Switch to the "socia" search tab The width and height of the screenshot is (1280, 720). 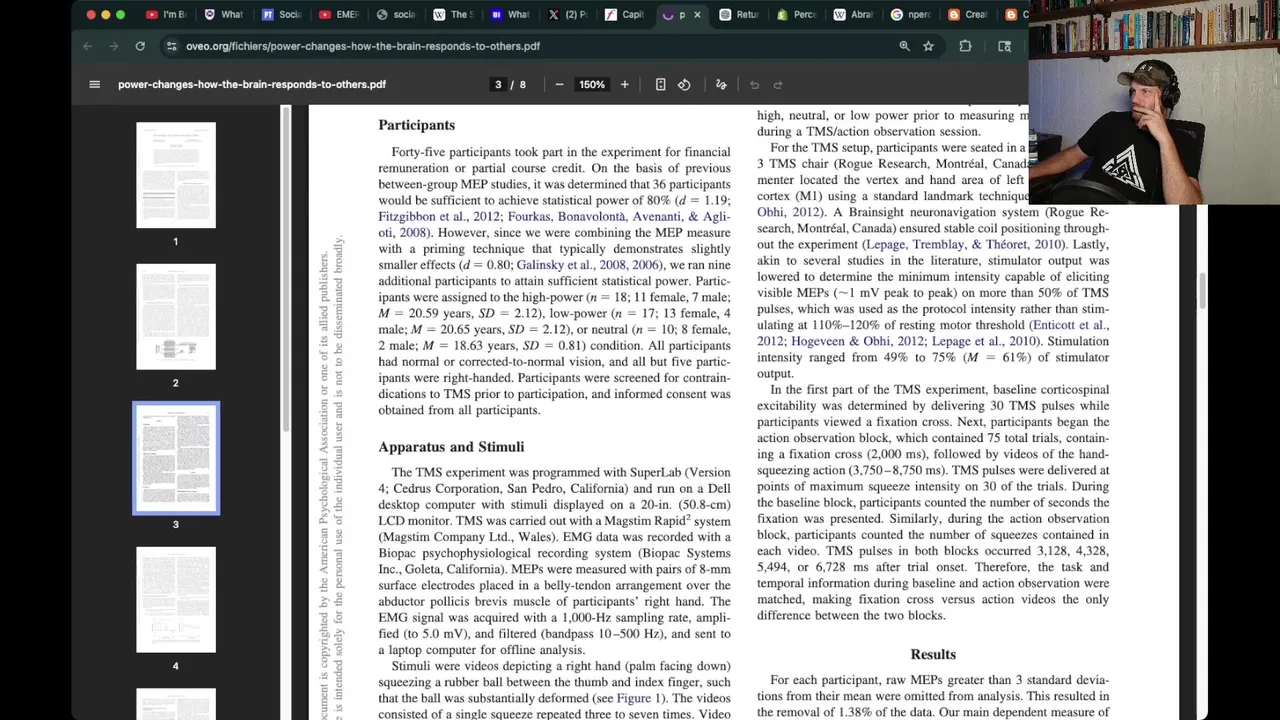pyautogui.click(x=396, y=15)
